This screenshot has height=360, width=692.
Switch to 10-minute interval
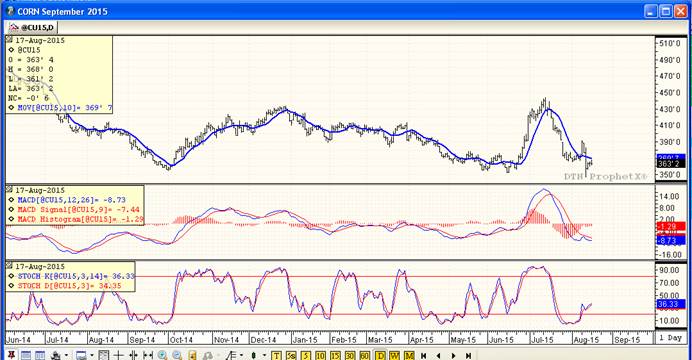coord(320,356)
